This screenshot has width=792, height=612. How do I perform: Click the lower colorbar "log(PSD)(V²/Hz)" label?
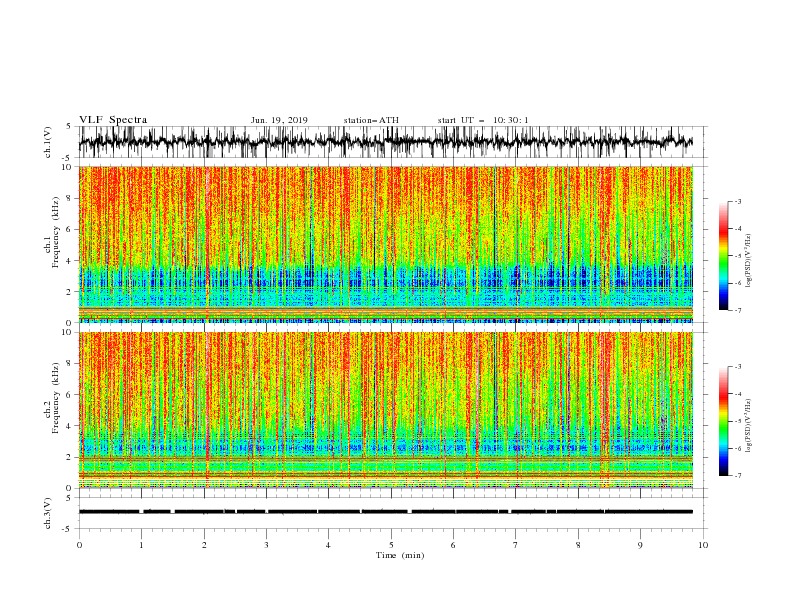[749, 426]
